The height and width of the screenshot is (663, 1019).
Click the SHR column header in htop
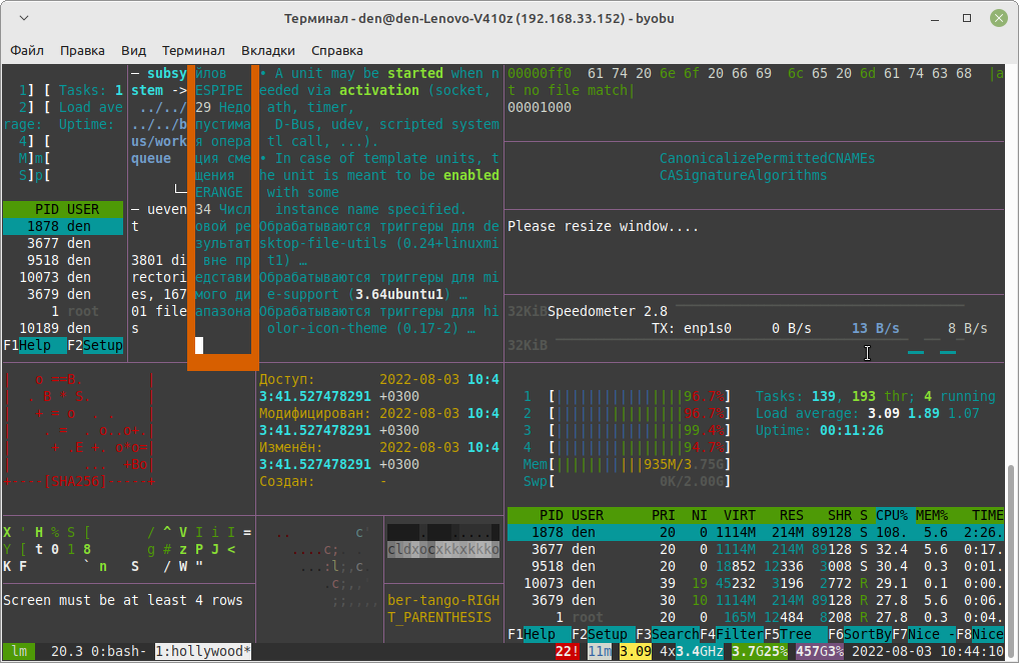coord(840,515)
